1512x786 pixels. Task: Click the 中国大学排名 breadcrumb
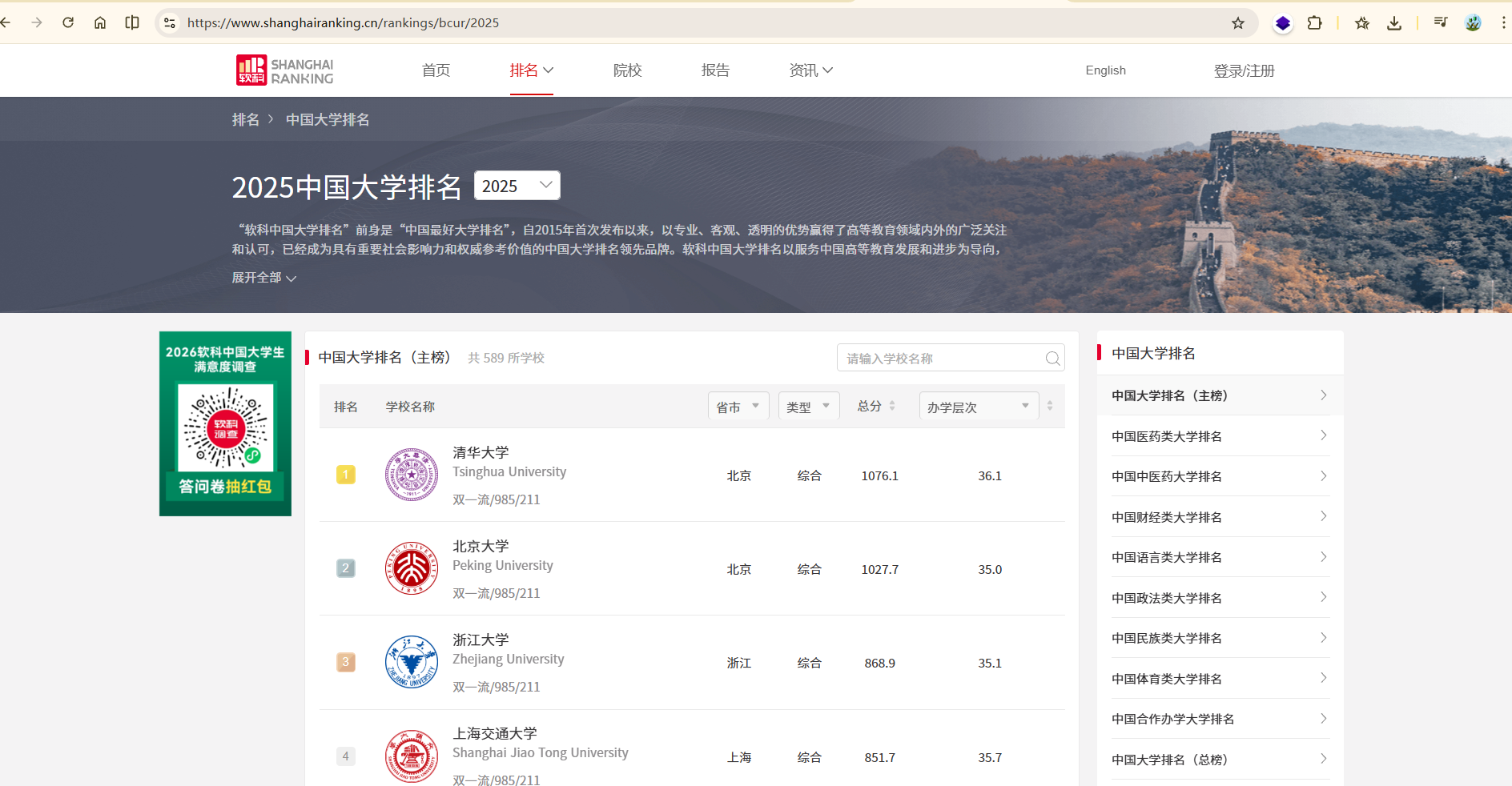328,119
